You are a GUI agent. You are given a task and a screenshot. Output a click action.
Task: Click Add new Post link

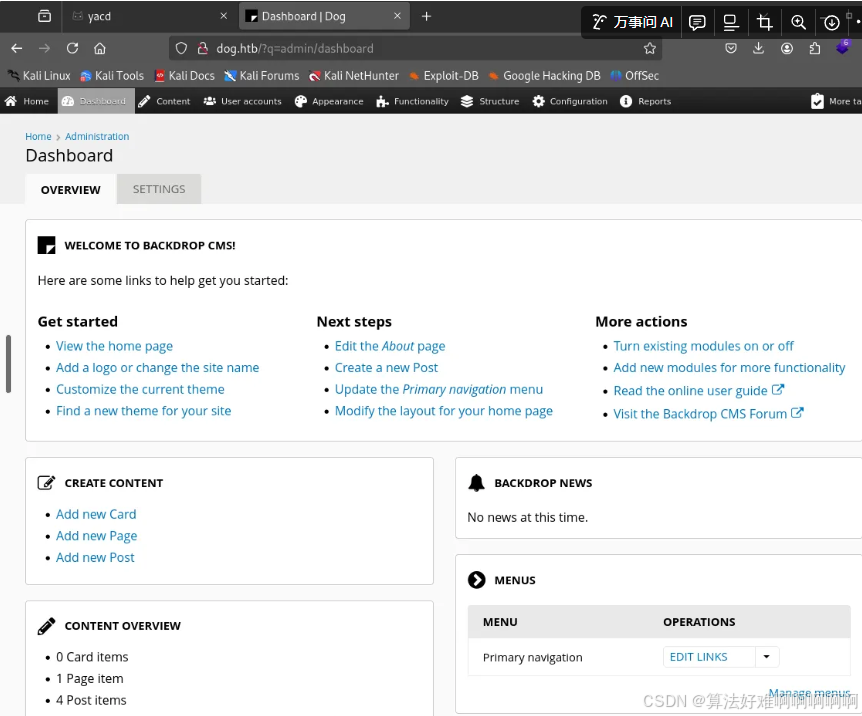[95, 558]
